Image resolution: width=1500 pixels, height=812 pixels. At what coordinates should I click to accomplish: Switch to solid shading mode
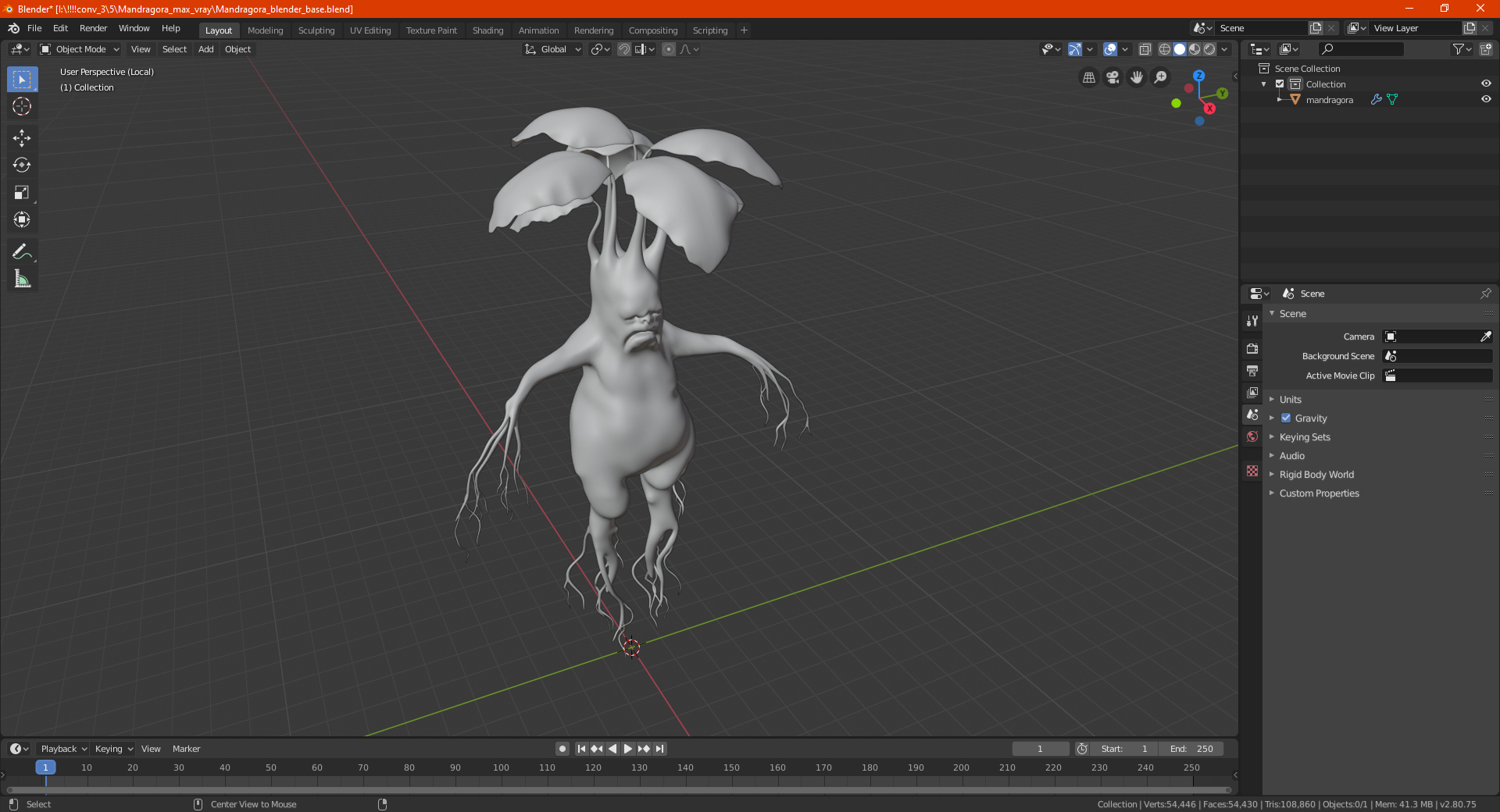pos(1180,49)
